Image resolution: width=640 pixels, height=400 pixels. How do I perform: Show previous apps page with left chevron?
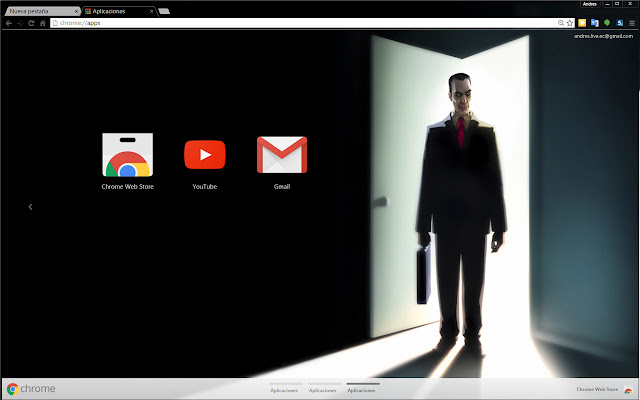[x=30, y=207]
